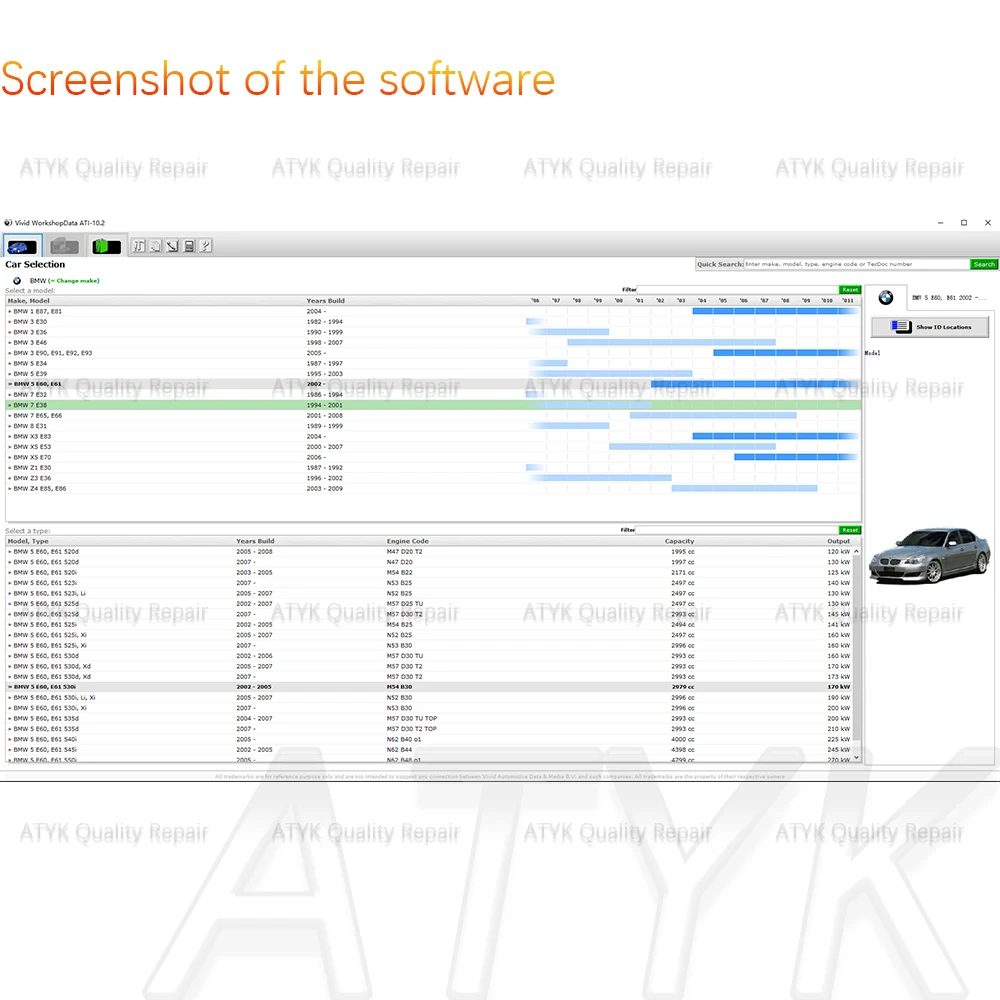The image size is (1000, 1000).
Task: Click the first small toolbar tool icon
Action: tap(139, 246)
